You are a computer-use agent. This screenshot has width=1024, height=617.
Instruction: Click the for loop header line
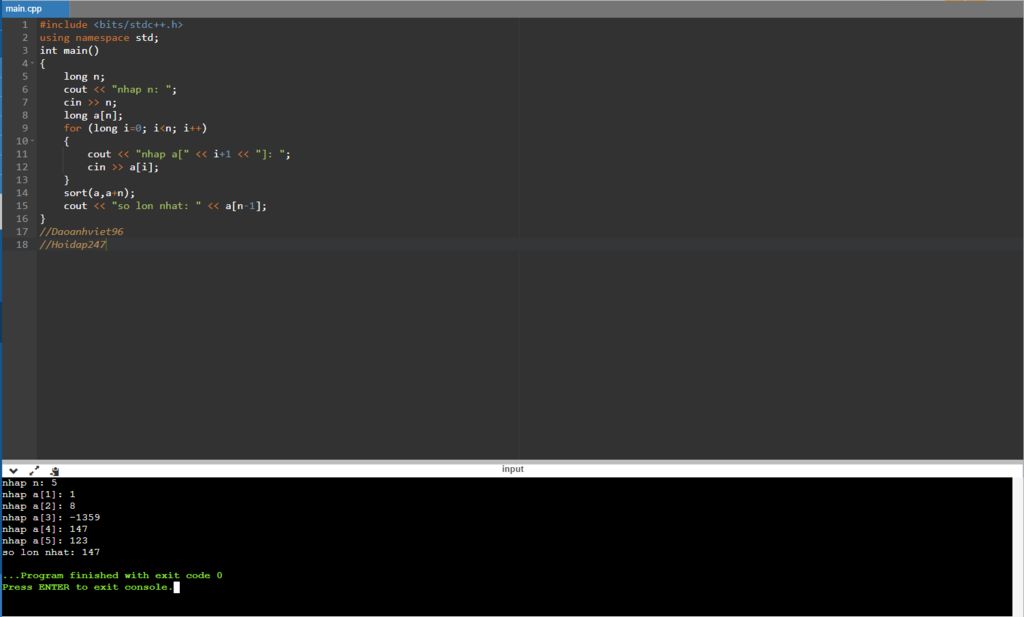[135, 128]
